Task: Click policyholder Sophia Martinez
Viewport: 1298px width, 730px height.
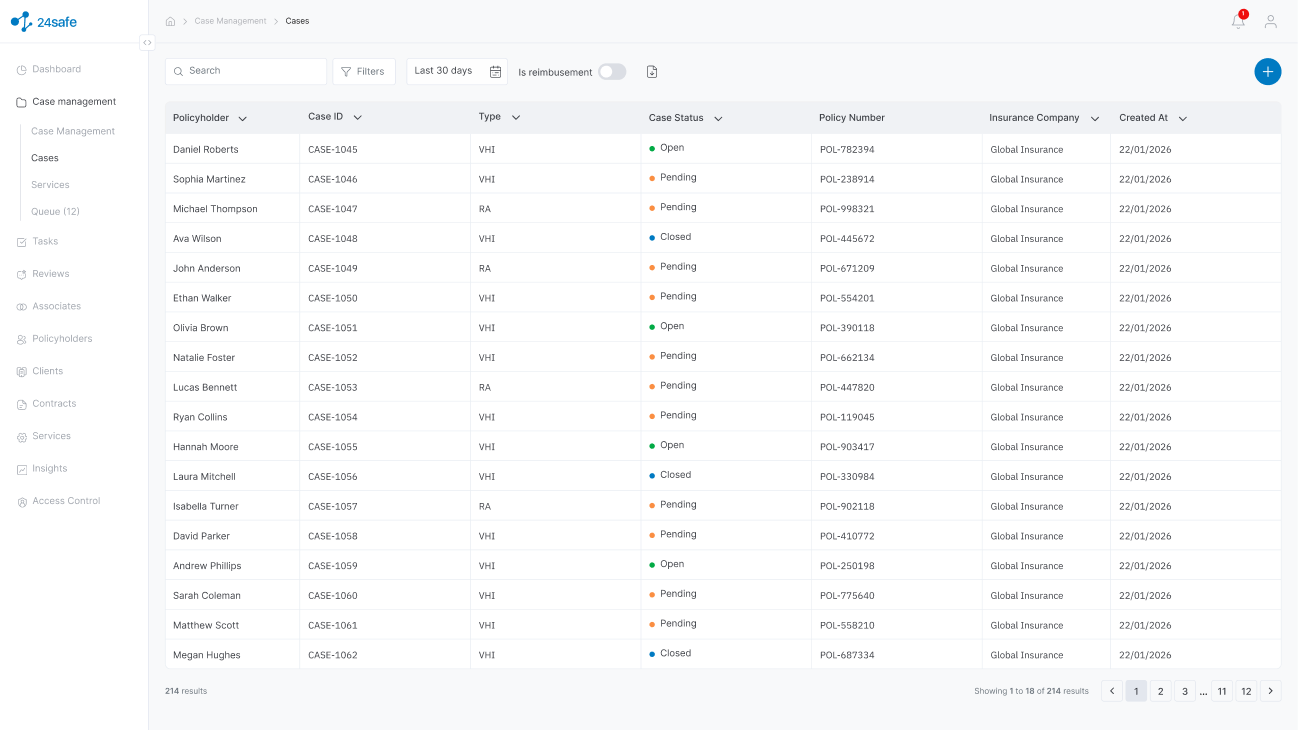Action: [209, 179]
